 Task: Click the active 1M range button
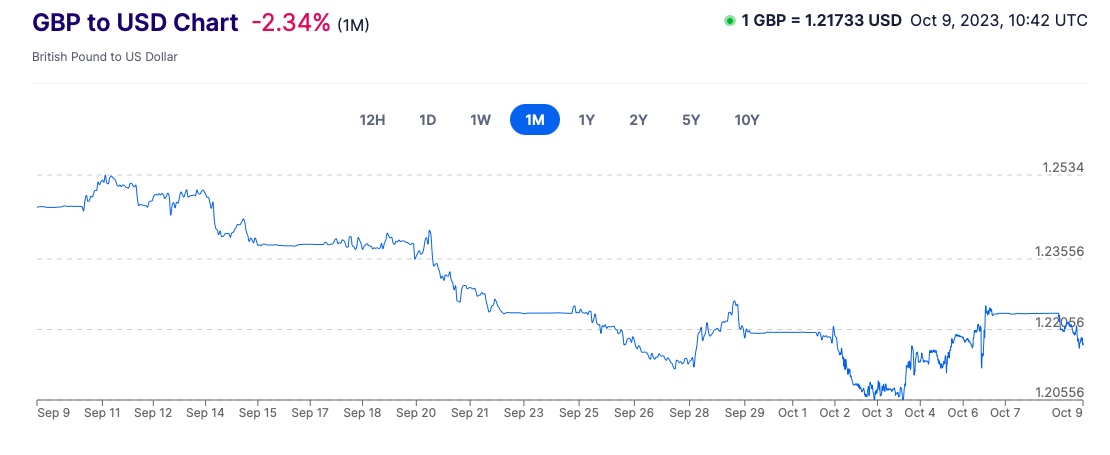pos(534,120)
